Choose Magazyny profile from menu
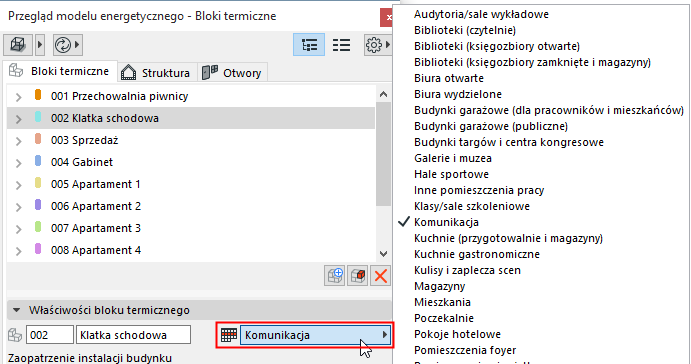Screen dimensions: 691x364 click(439, 286)
